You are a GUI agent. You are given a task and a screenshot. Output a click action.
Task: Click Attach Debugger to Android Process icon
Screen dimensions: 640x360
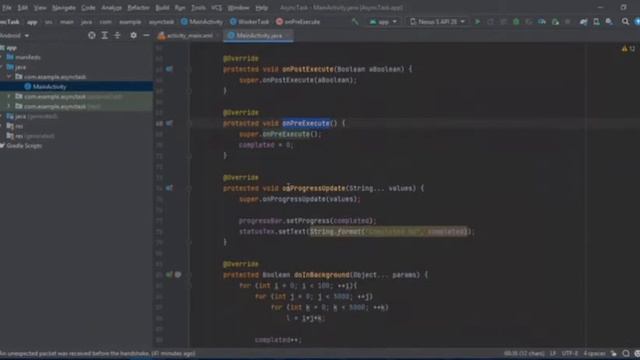point(555,22)
